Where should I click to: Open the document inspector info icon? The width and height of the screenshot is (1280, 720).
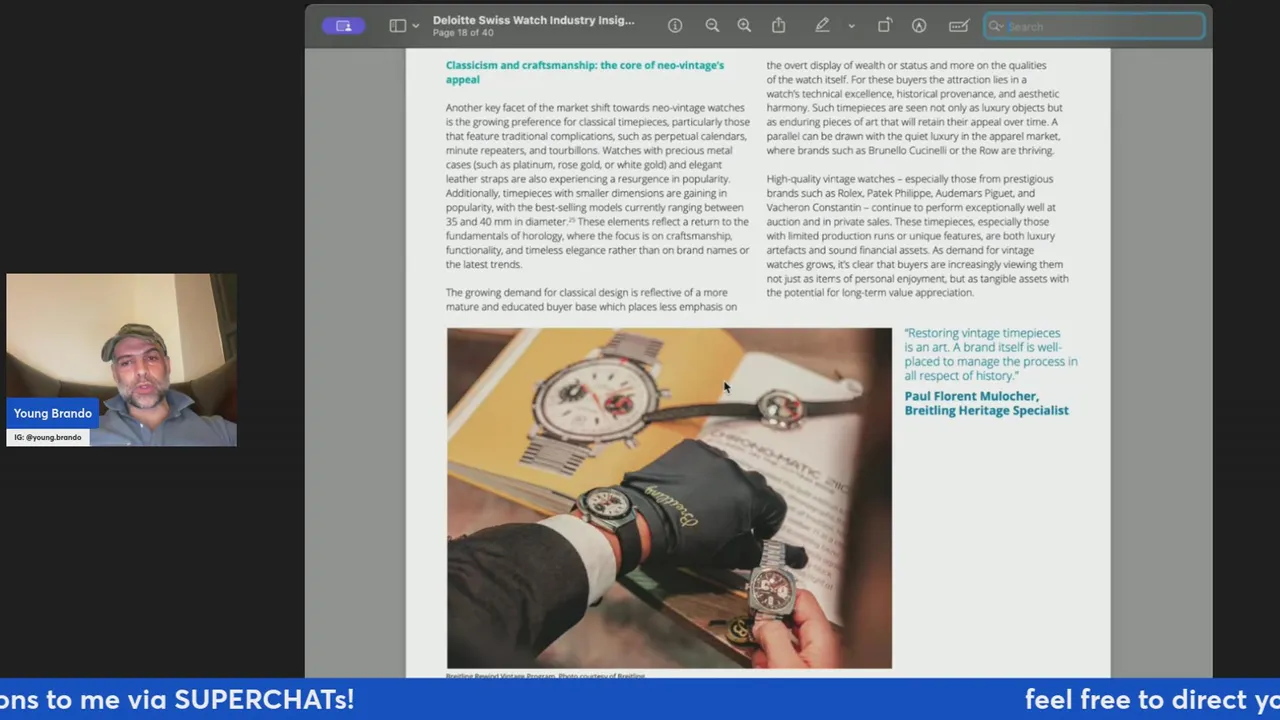click(675, 26)
